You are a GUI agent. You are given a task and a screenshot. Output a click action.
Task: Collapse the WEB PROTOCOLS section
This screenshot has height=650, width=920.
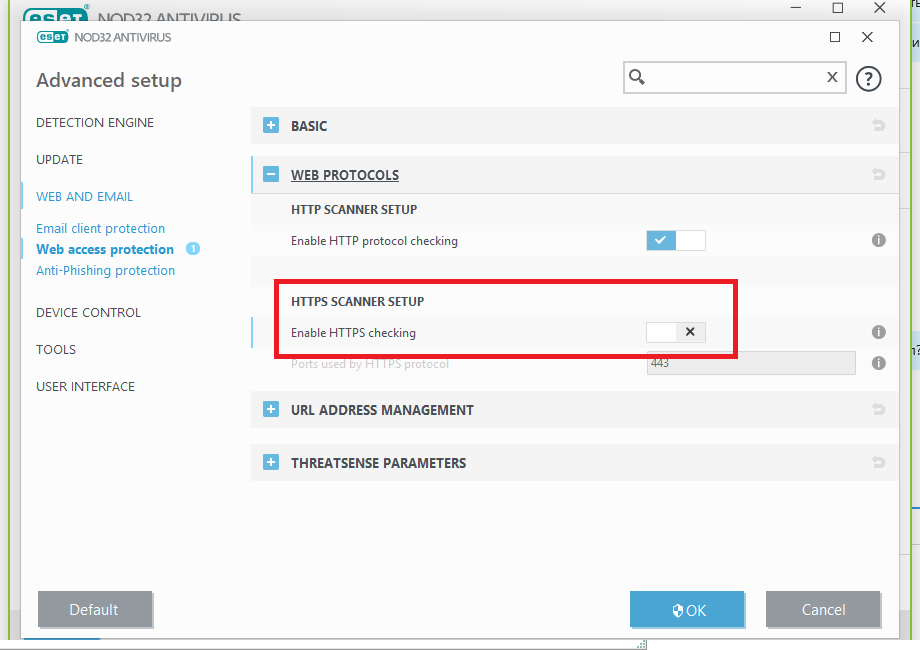[x=270, y=175]
